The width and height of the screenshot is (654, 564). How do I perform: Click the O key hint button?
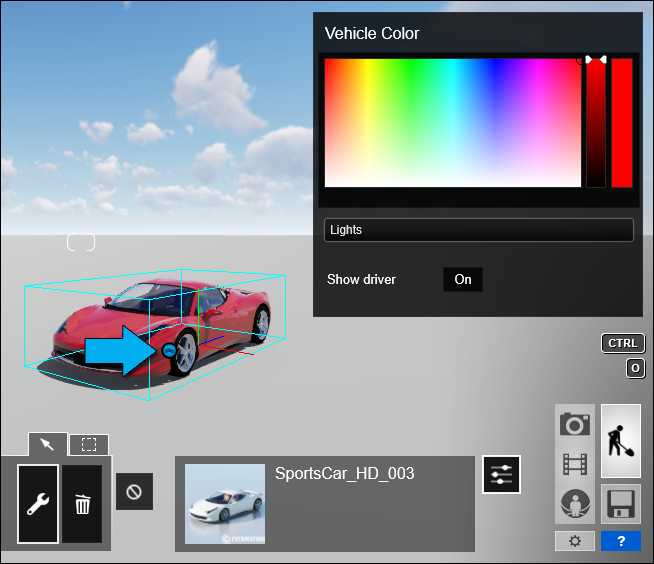[x=635, y=368]
